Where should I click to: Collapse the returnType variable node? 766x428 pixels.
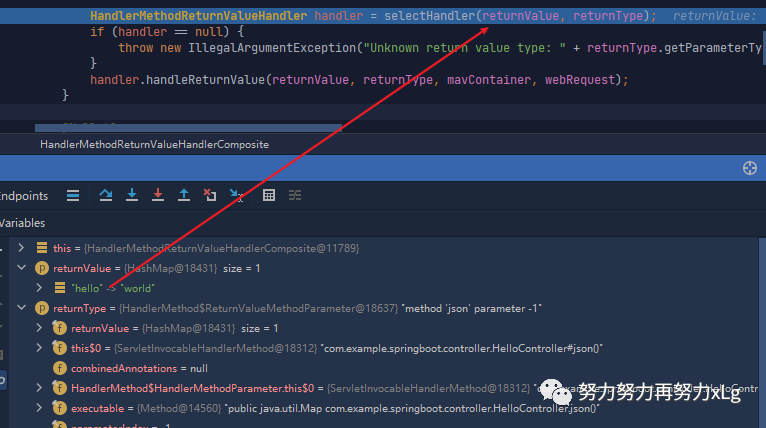tap(21, 308)
